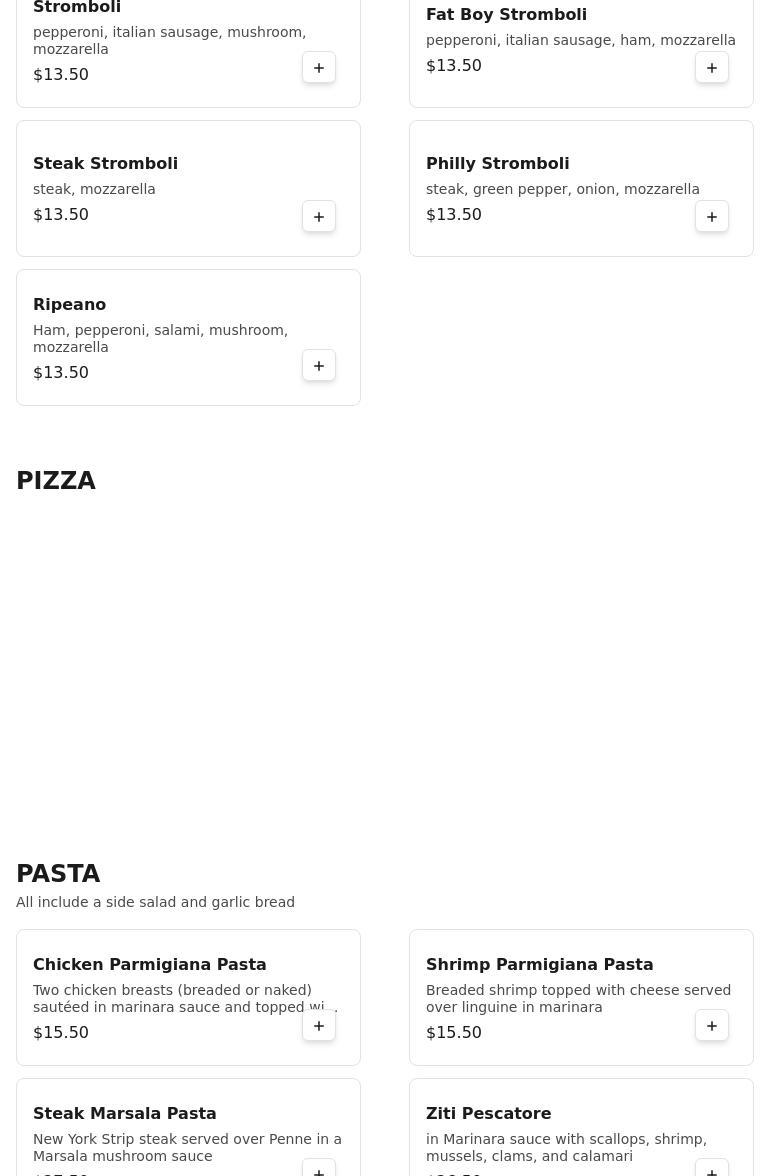View the Ripeano item title
The width and height of the screenshot is (770, 1176).
click(69, 305)
